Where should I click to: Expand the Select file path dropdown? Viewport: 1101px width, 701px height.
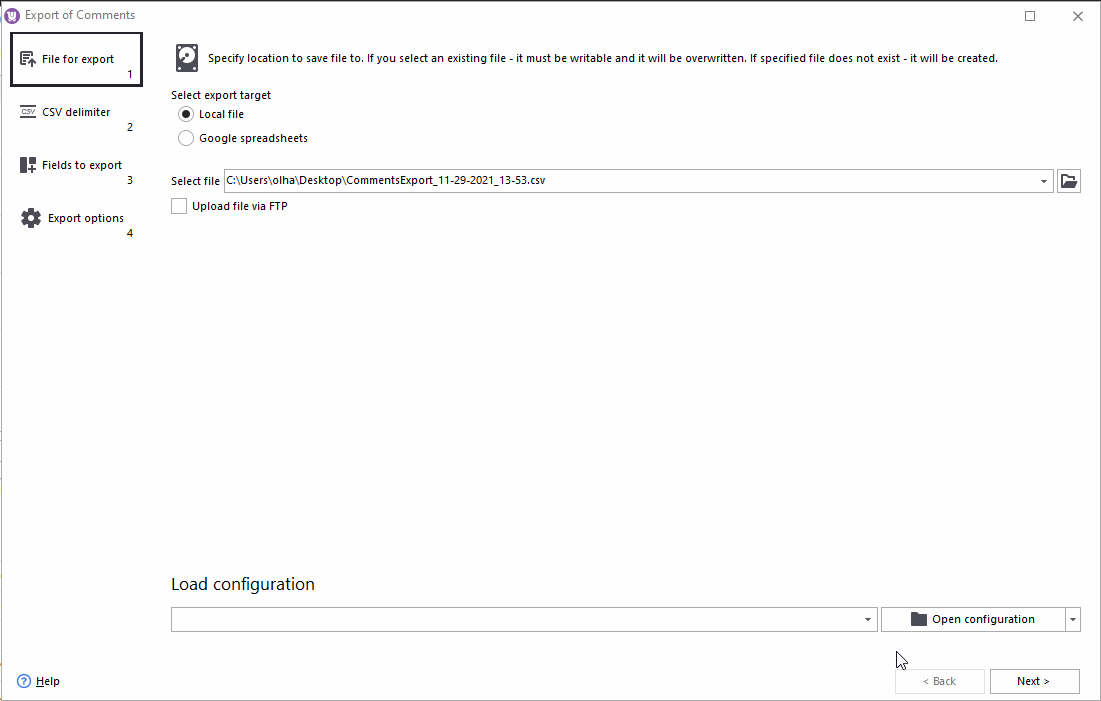click(x=1044, y=181)
